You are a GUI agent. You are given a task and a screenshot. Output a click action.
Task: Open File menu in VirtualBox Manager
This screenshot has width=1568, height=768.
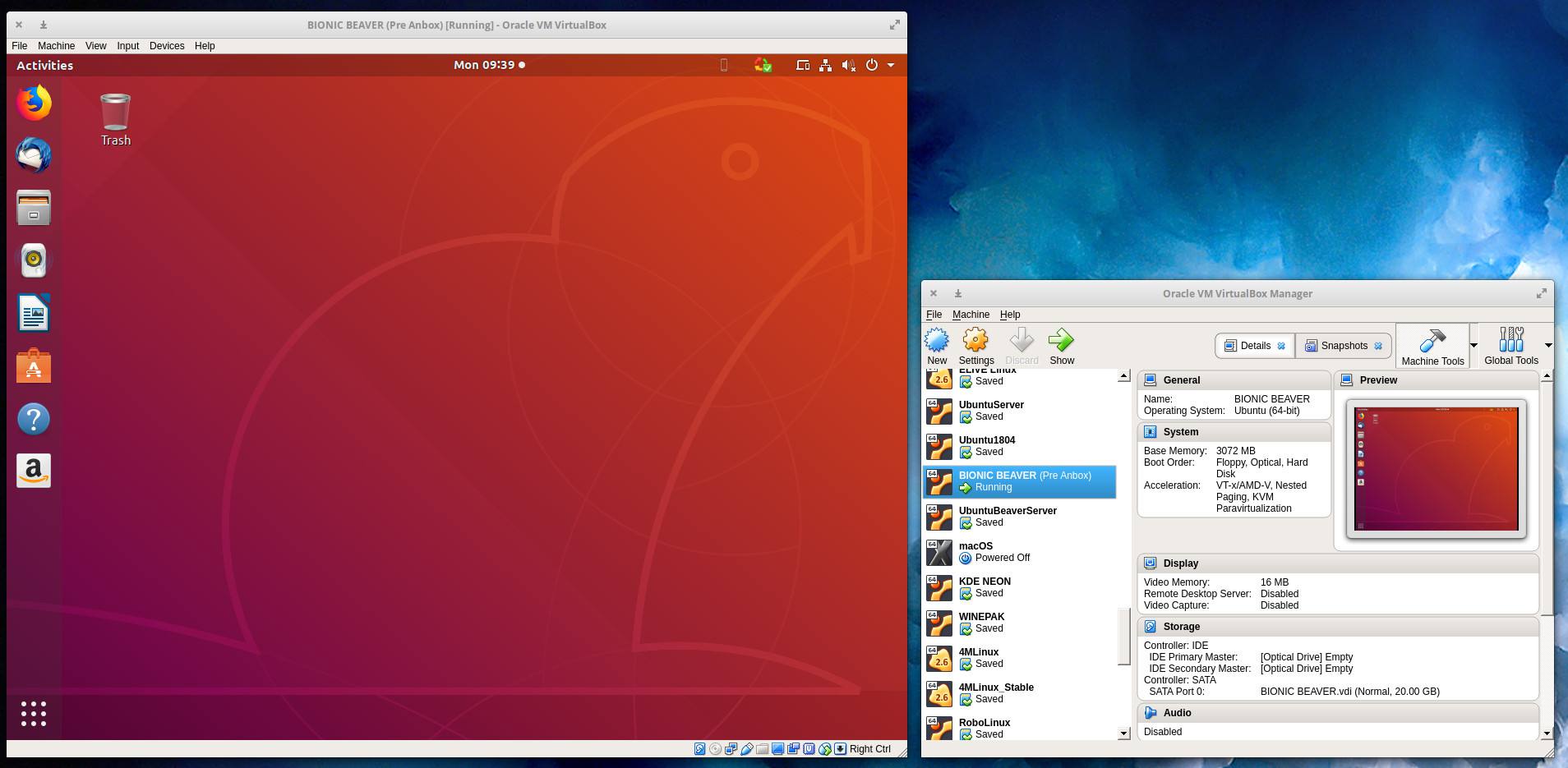pos(934,315)
